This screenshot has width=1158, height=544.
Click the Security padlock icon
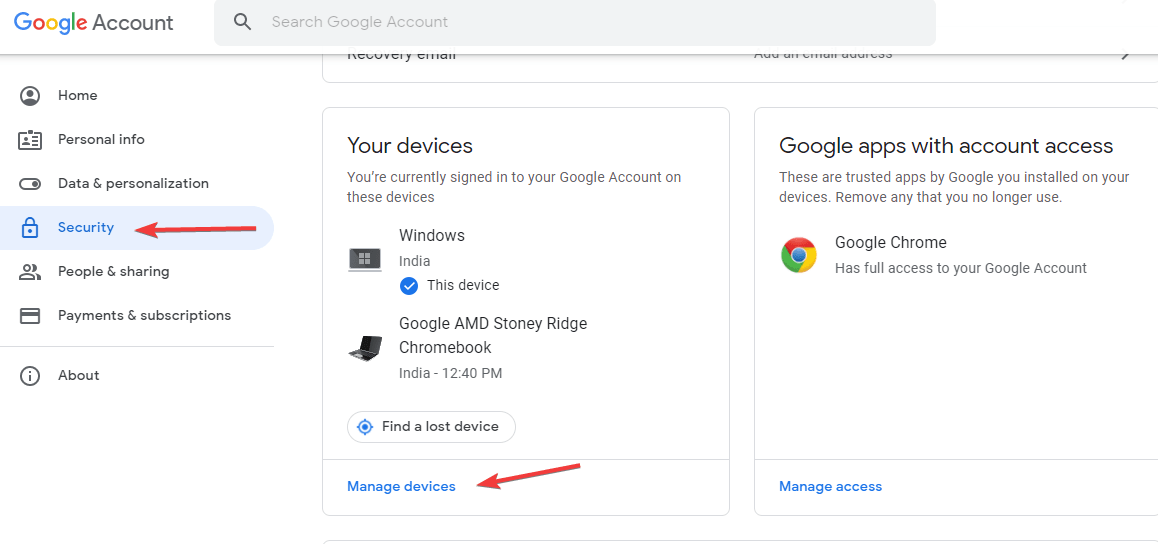(x=30, y=227)
